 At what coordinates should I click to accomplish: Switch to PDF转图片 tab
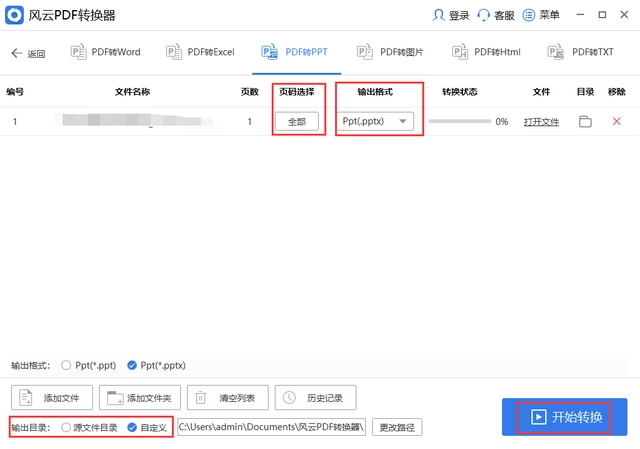390,52
